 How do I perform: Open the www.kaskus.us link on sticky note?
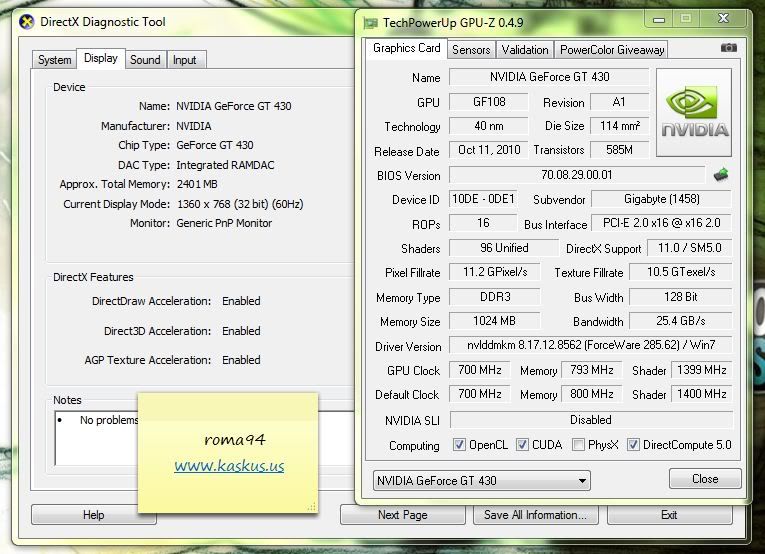pos(229,466)
